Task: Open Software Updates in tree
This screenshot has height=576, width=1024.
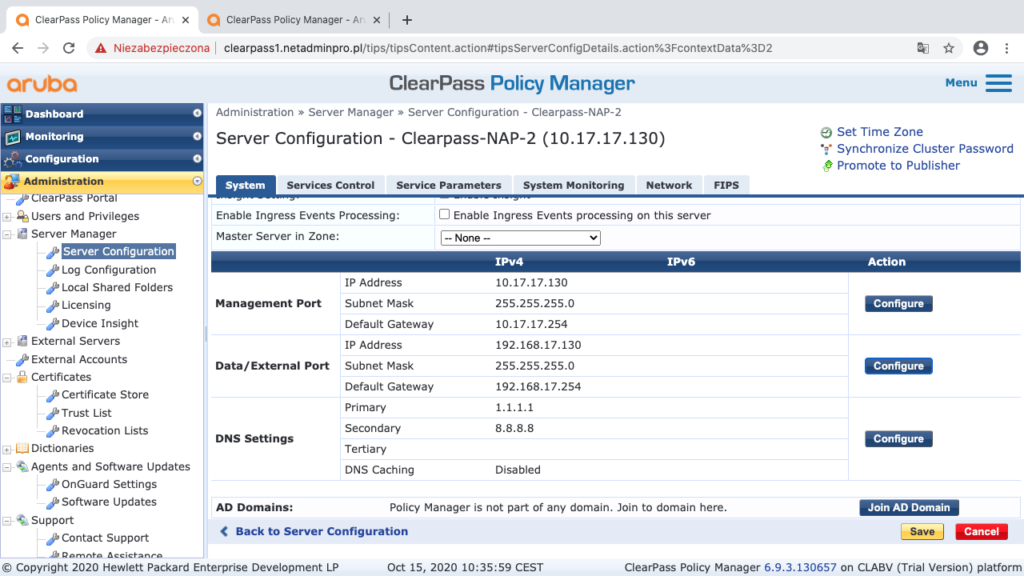Action: pos(108,502)
